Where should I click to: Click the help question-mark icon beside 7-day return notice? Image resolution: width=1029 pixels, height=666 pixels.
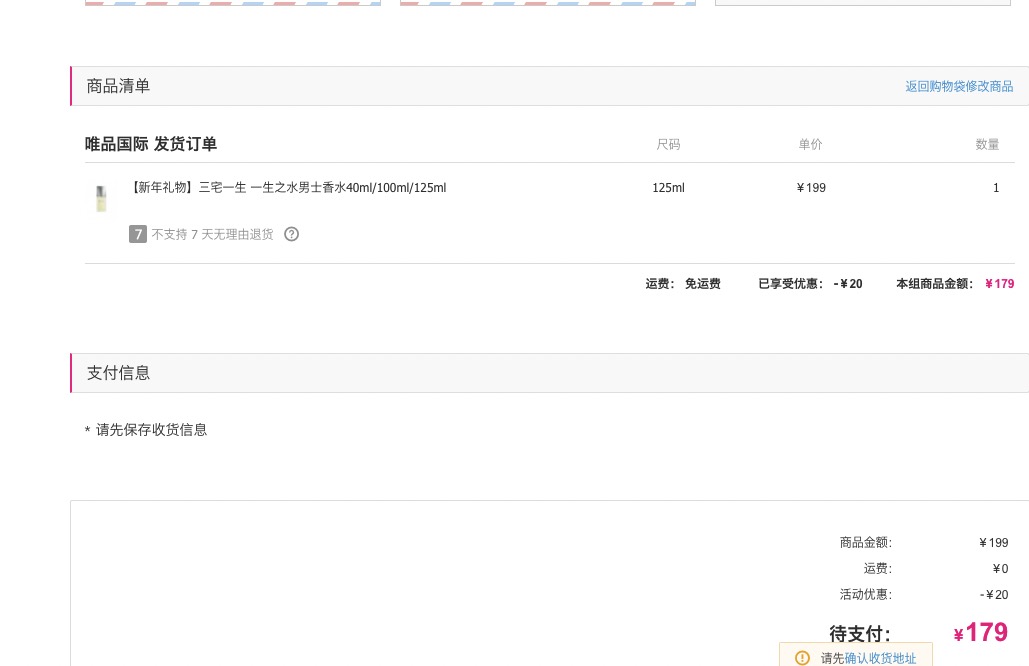[291, 234]
